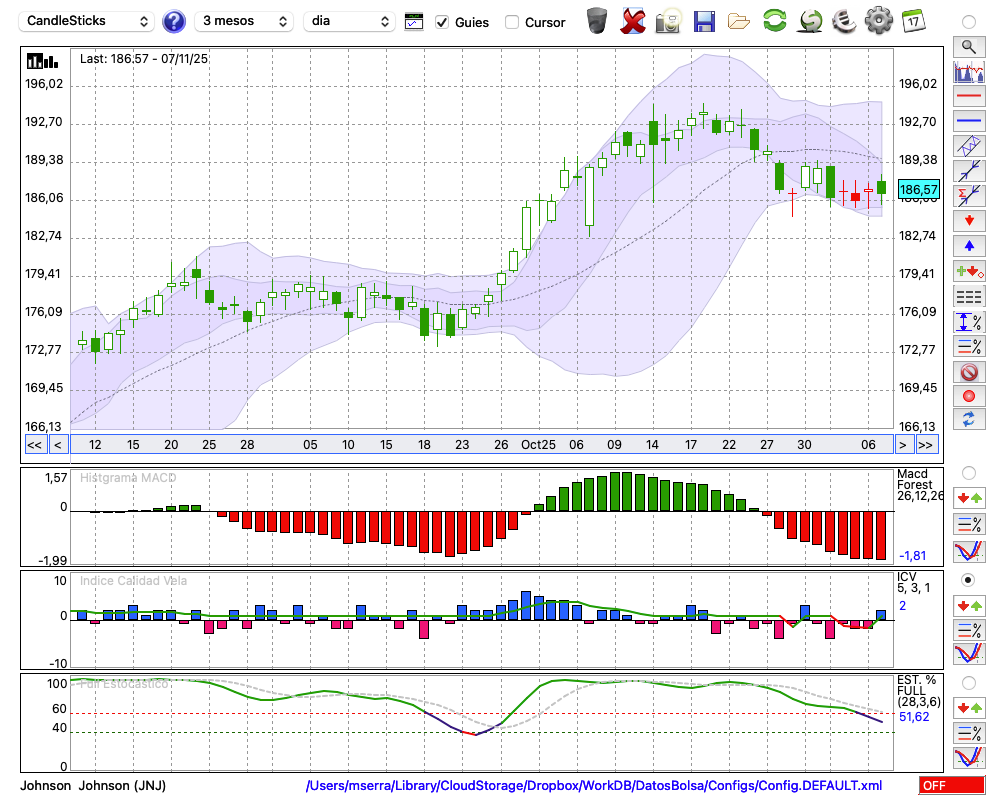Uncheck the Guies checkbox
Screen dimensions: 1000x800
pos(443,22)
